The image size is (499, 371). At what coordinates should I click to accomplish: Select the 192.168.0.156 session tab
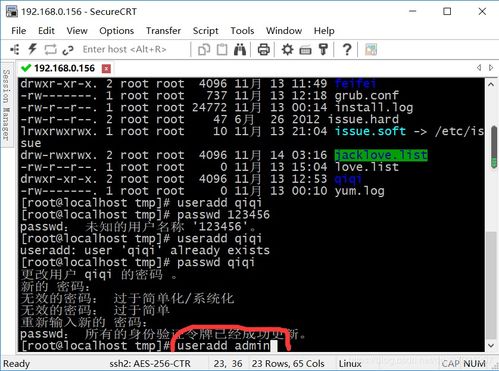(64, 68)
